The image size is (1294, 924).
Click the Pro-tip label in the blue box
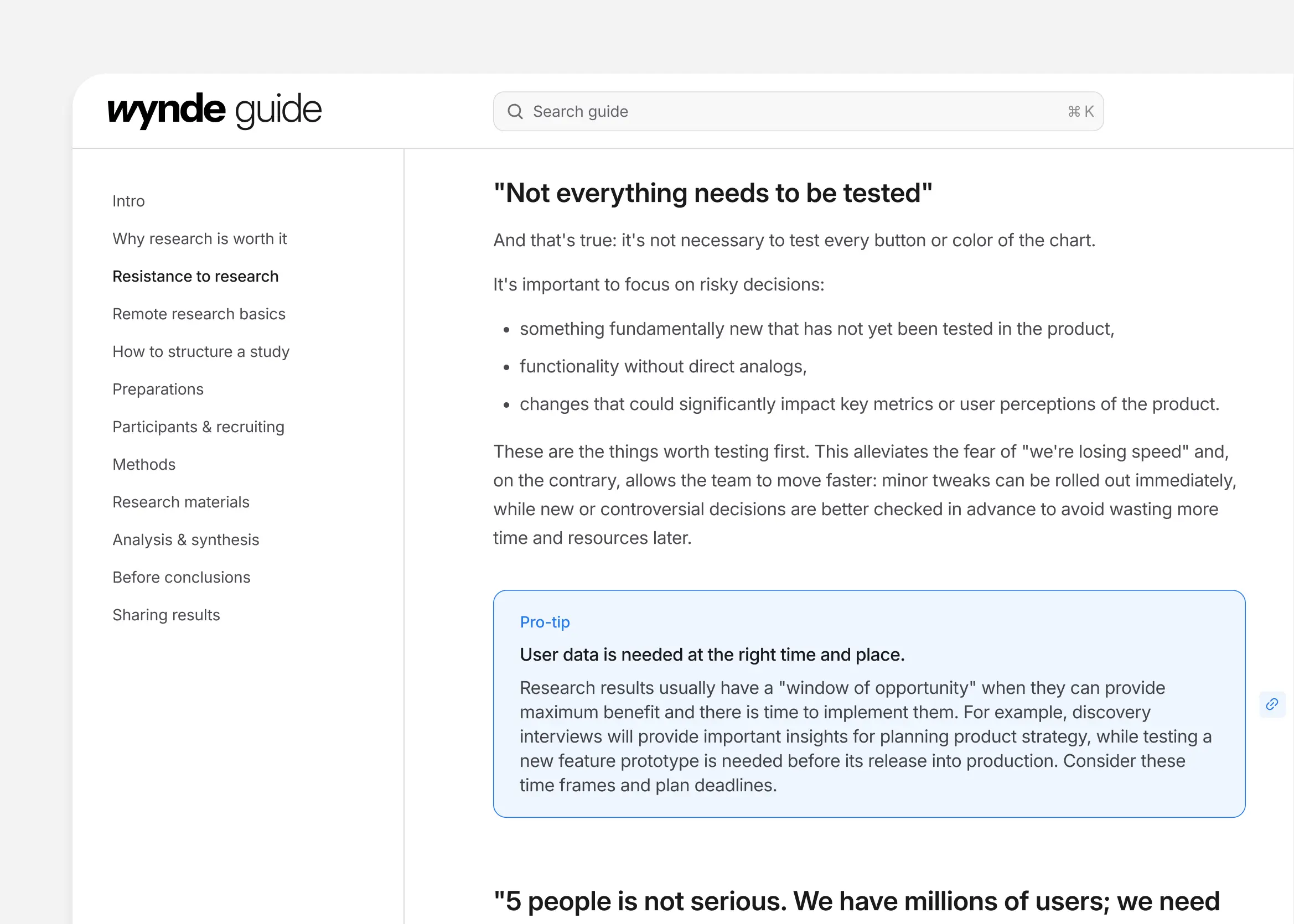point(544,622)
